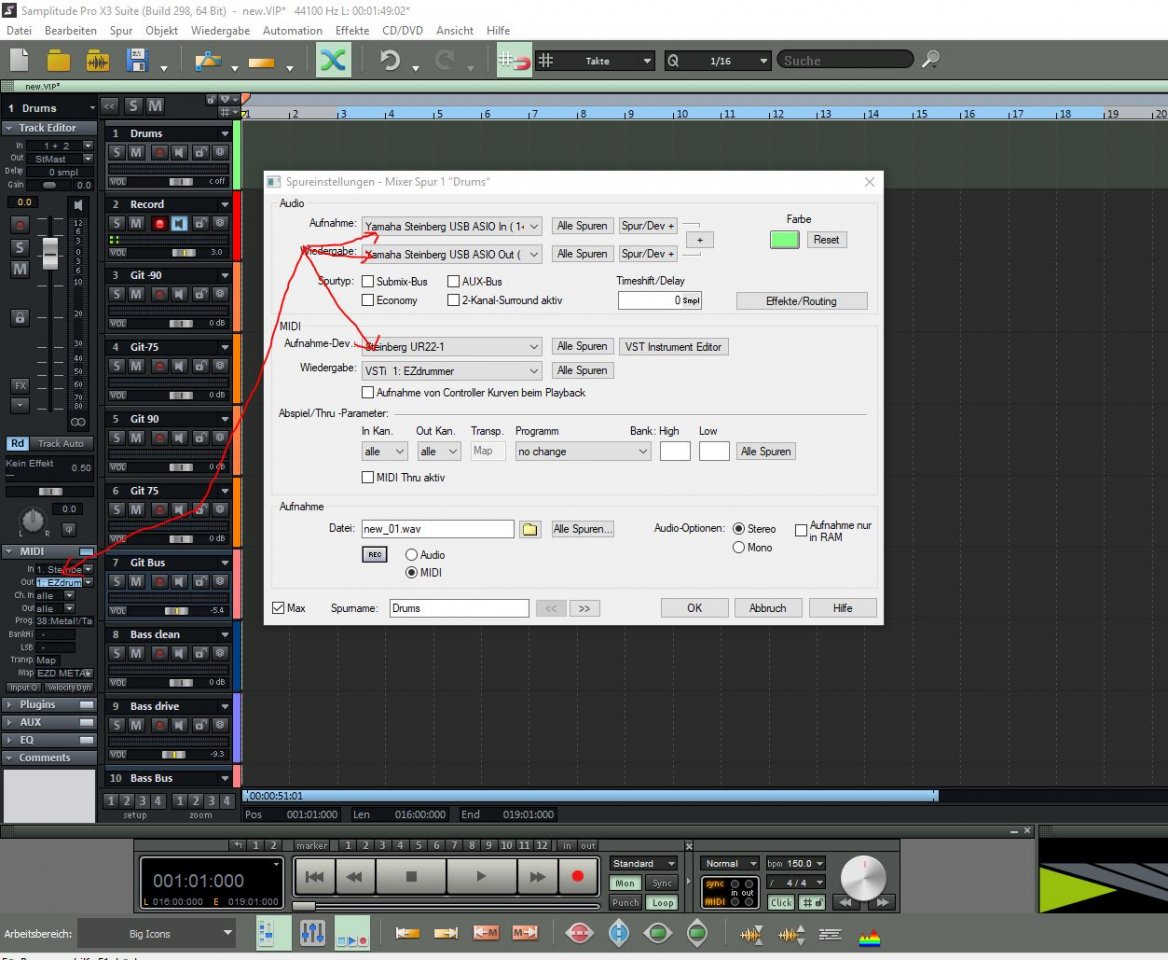The height and width of the screenshot is (960, 1168).
Task: Open a project with the folder icon
Action: click(x=58, y=60)
